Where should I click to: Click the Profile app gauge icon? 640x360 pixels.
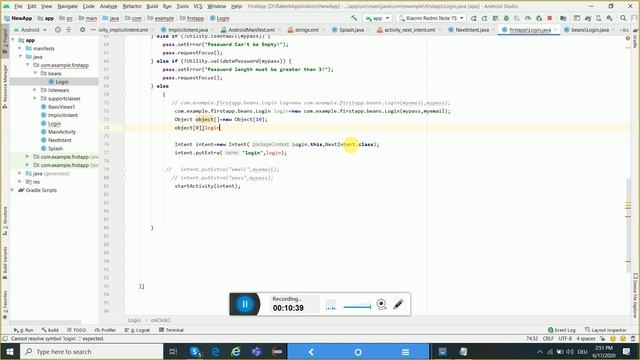528,18
